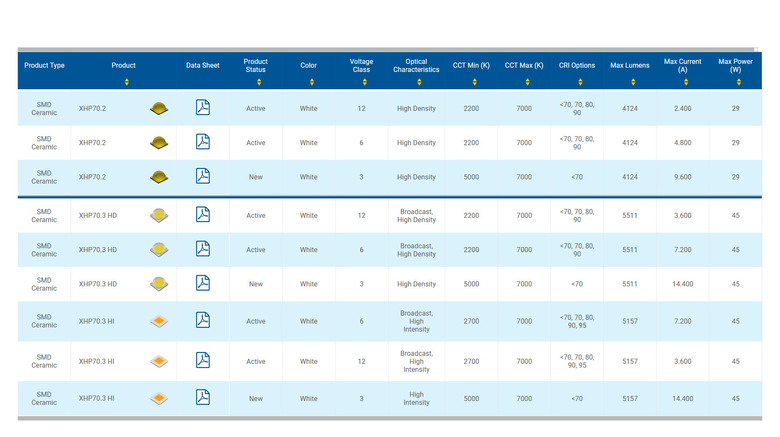Screen dimensions: 780x437
Task: View the LED thumbnail for XHP70.3 HI 12-volt row
Action: click(x=159, y=361)
